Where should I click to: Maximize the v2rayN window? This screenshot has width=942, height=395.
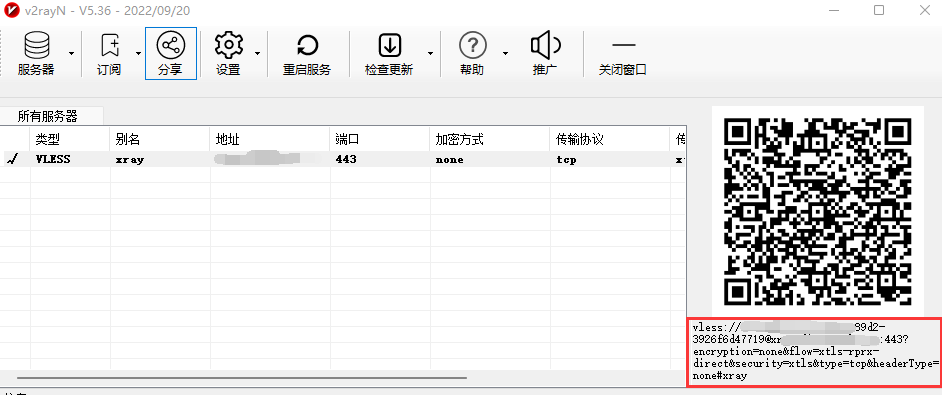point(879,10)
